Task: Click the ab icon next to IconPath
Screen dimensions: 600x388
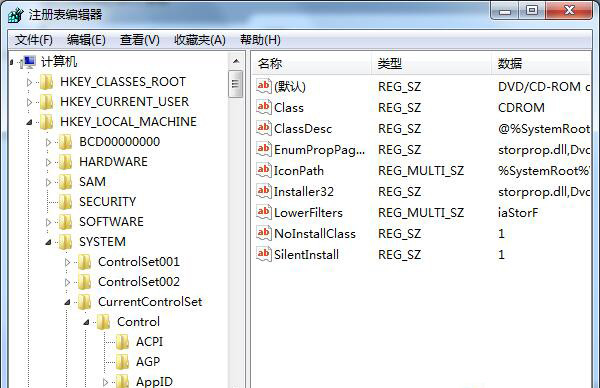Action: (x=264, y=170)
